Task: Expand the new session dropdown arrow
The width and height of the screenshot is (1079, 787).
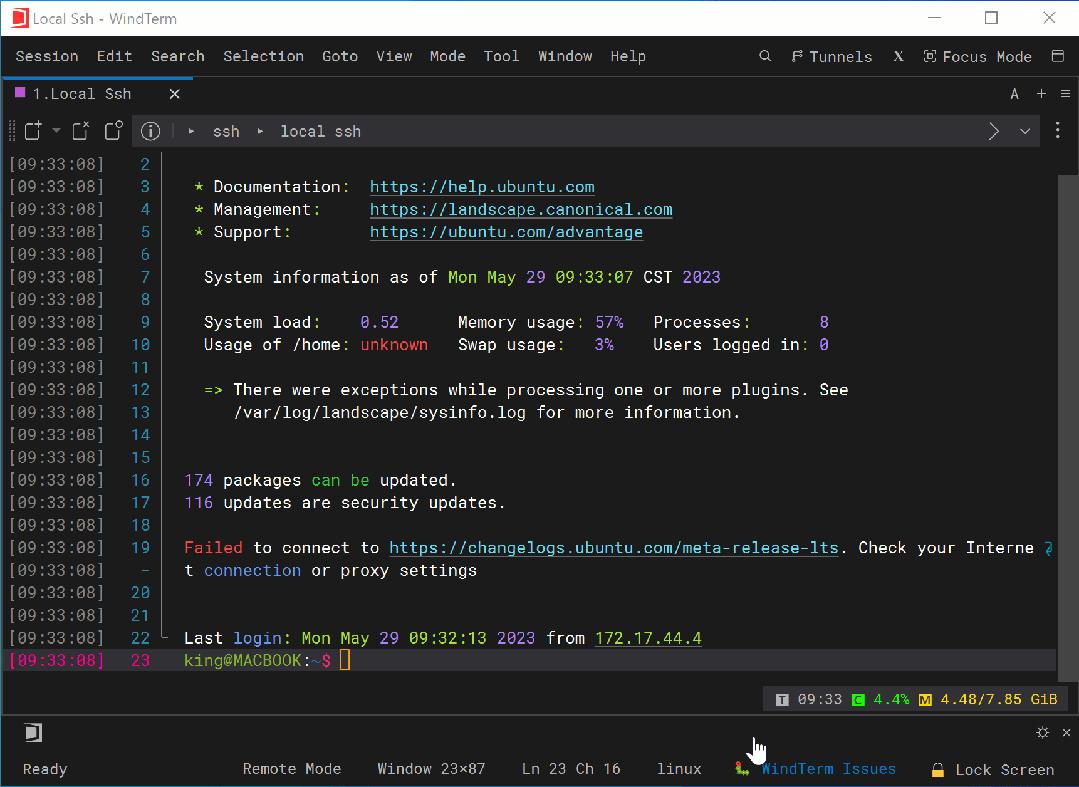Action: coord(55,130)
